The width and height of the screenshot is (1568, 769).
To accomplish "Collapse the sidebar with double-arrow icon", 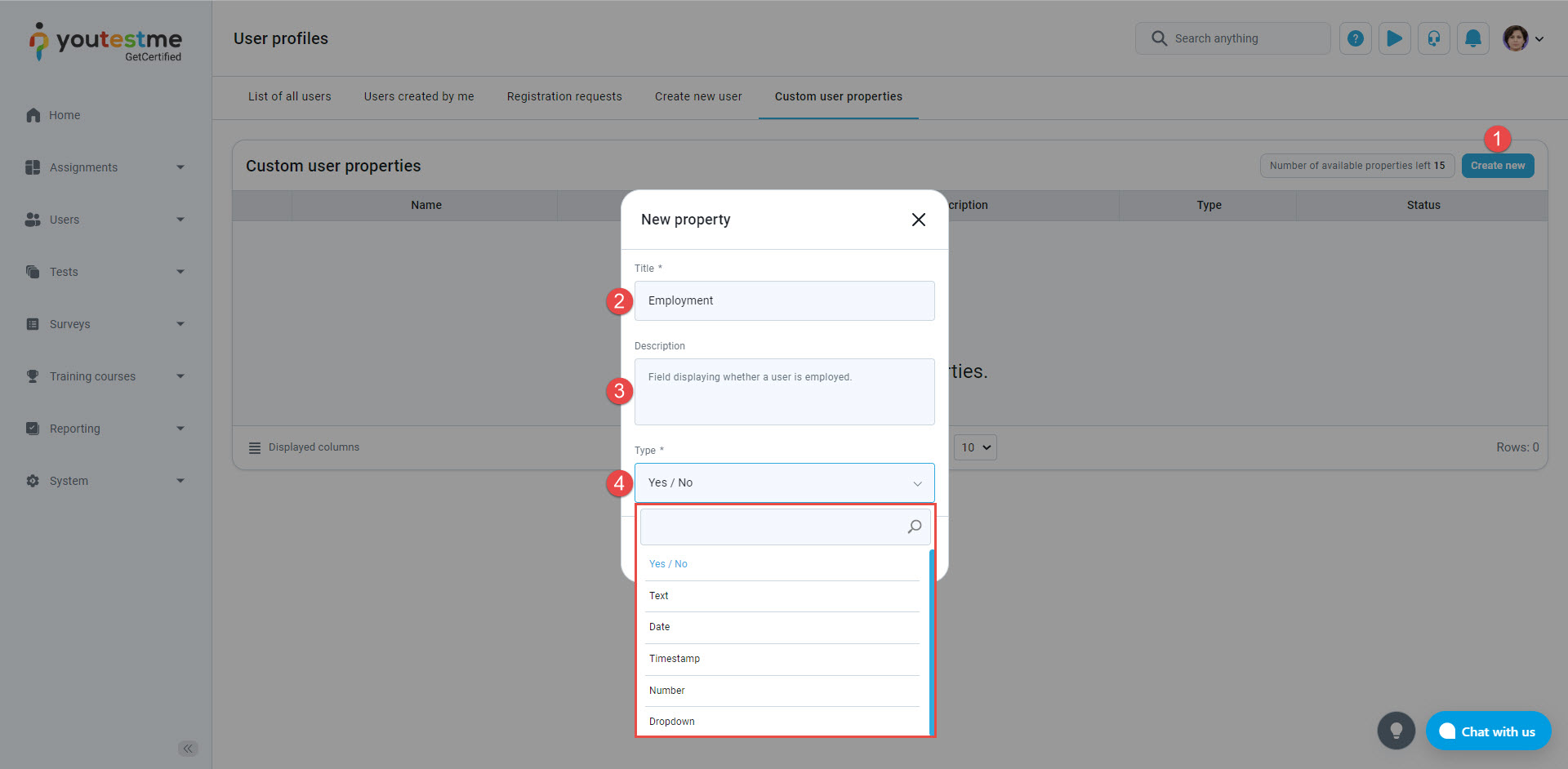I will [x=188, y=749].
